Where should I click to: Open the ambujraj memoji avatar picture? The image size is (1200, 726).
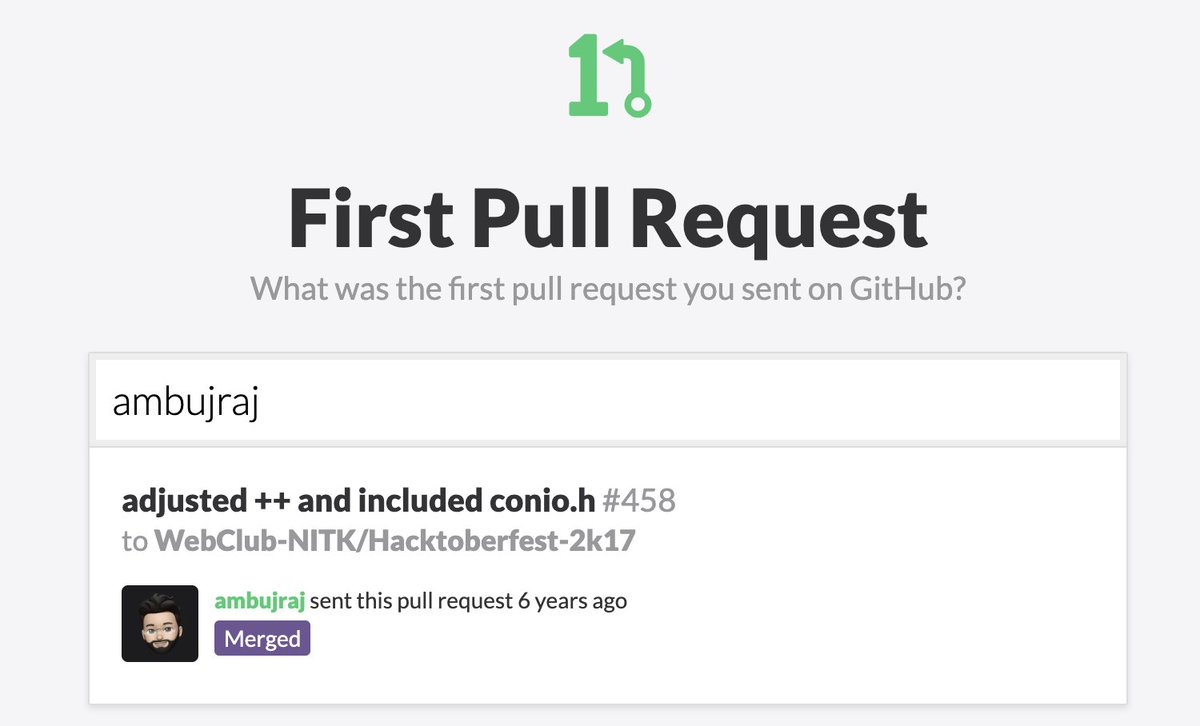[160, 623]
